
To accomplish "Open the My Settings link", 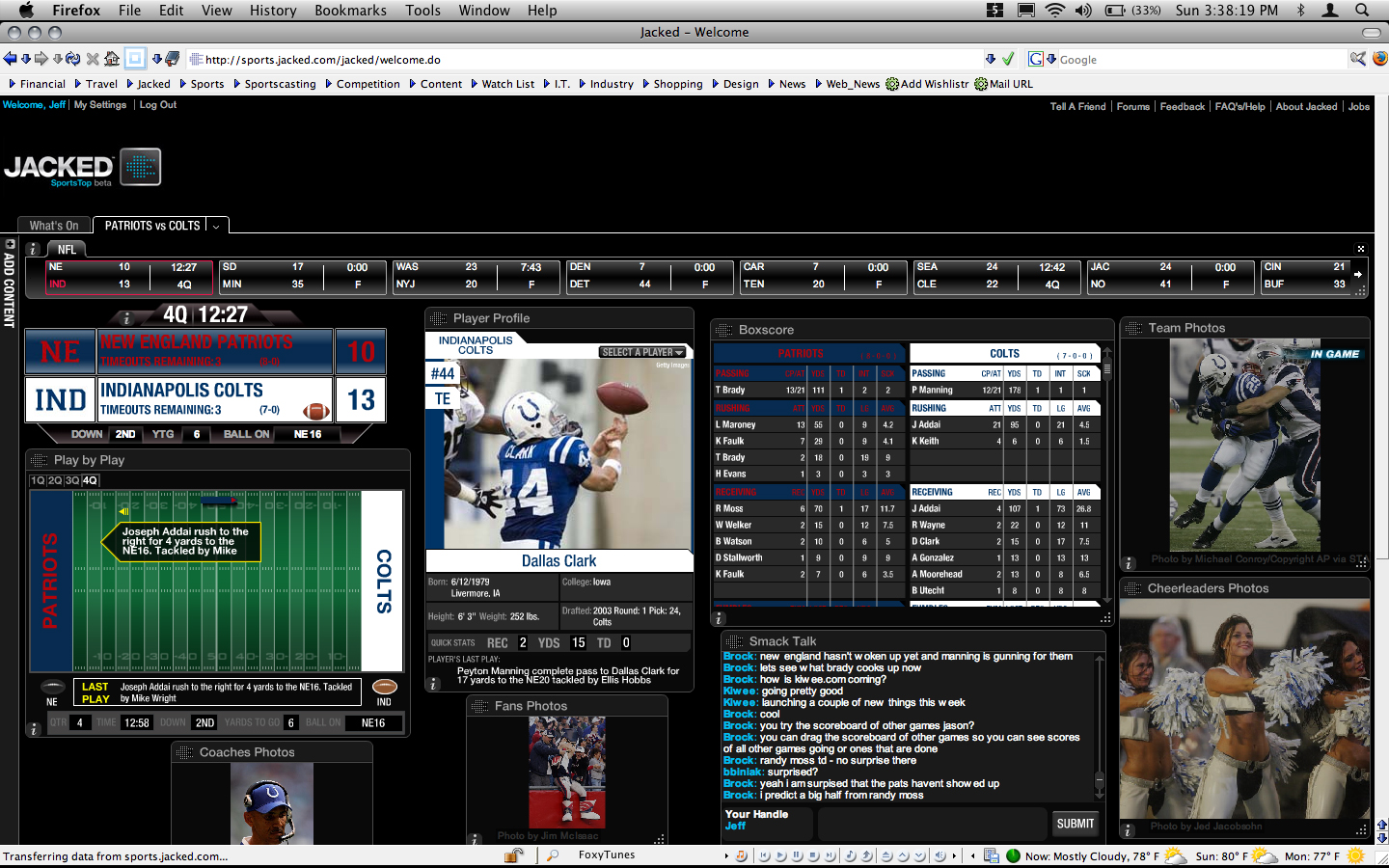I will point(100,105).
